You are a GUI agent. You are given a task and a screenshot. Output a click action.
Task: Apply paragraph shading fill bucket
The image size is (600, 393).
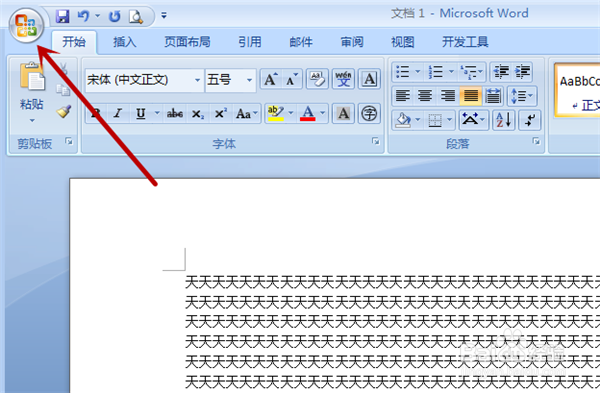pos(403,120)
